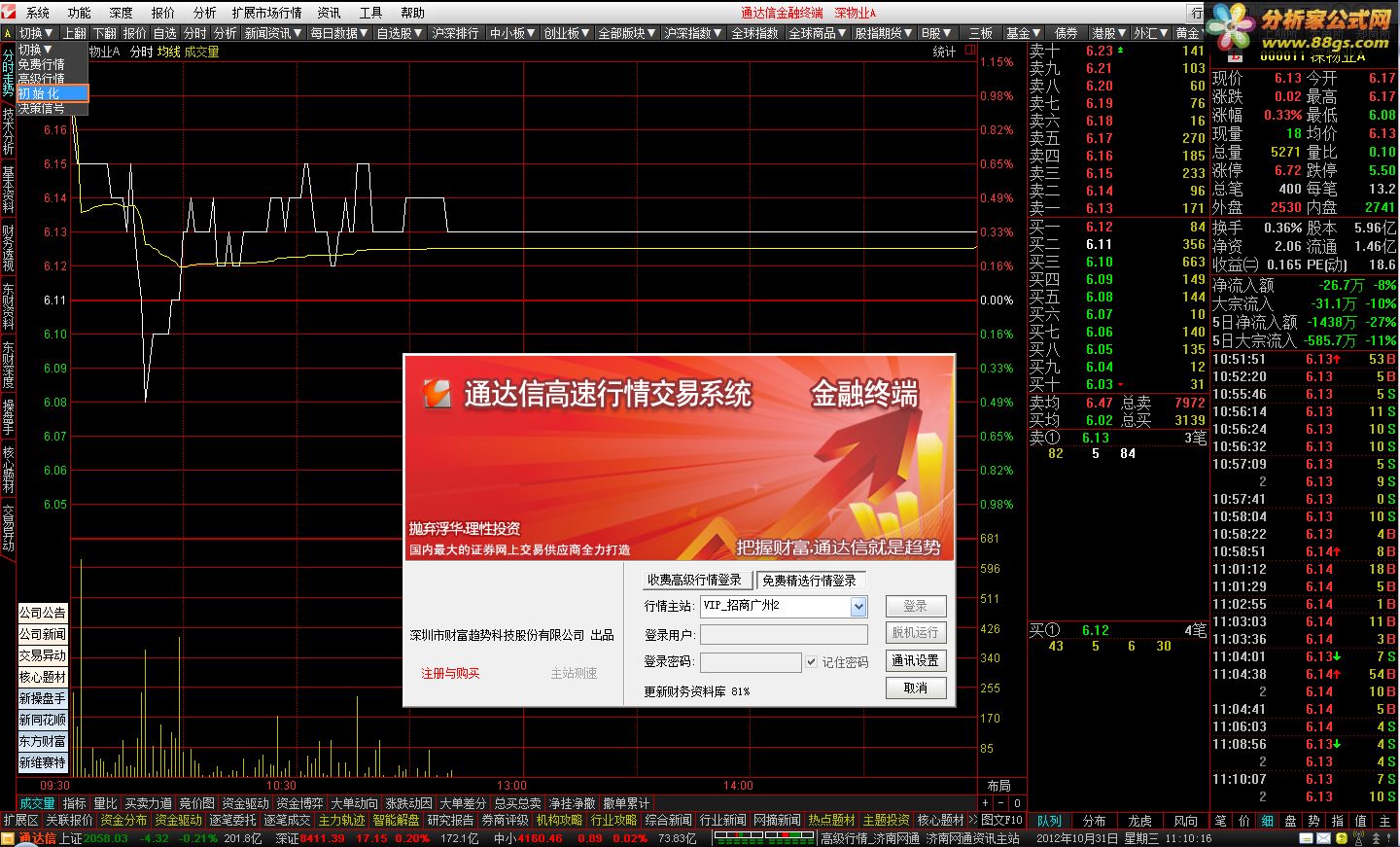Click the 指 button in bottom-right toolbar
This screenshot has width=1400, height=847.
pyautogui.click(x=1338, y=821)
